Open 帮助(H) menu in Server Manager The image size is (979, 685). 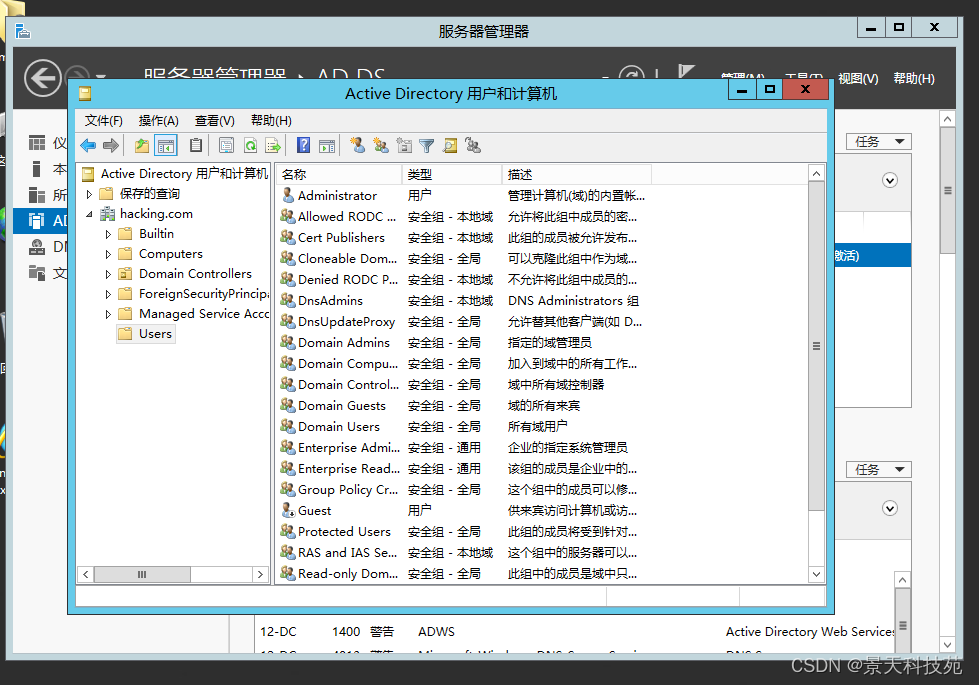913,79
